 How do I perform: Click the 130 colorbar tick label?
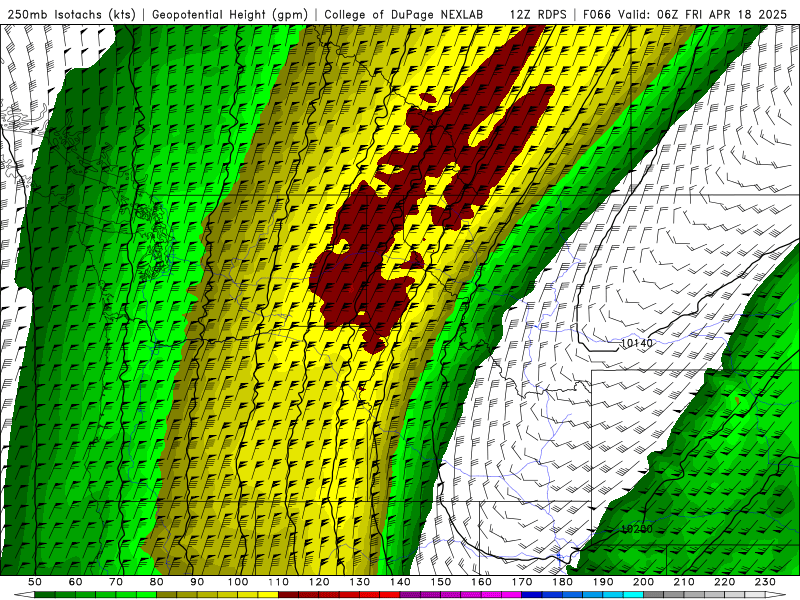[x=360, y=582]
